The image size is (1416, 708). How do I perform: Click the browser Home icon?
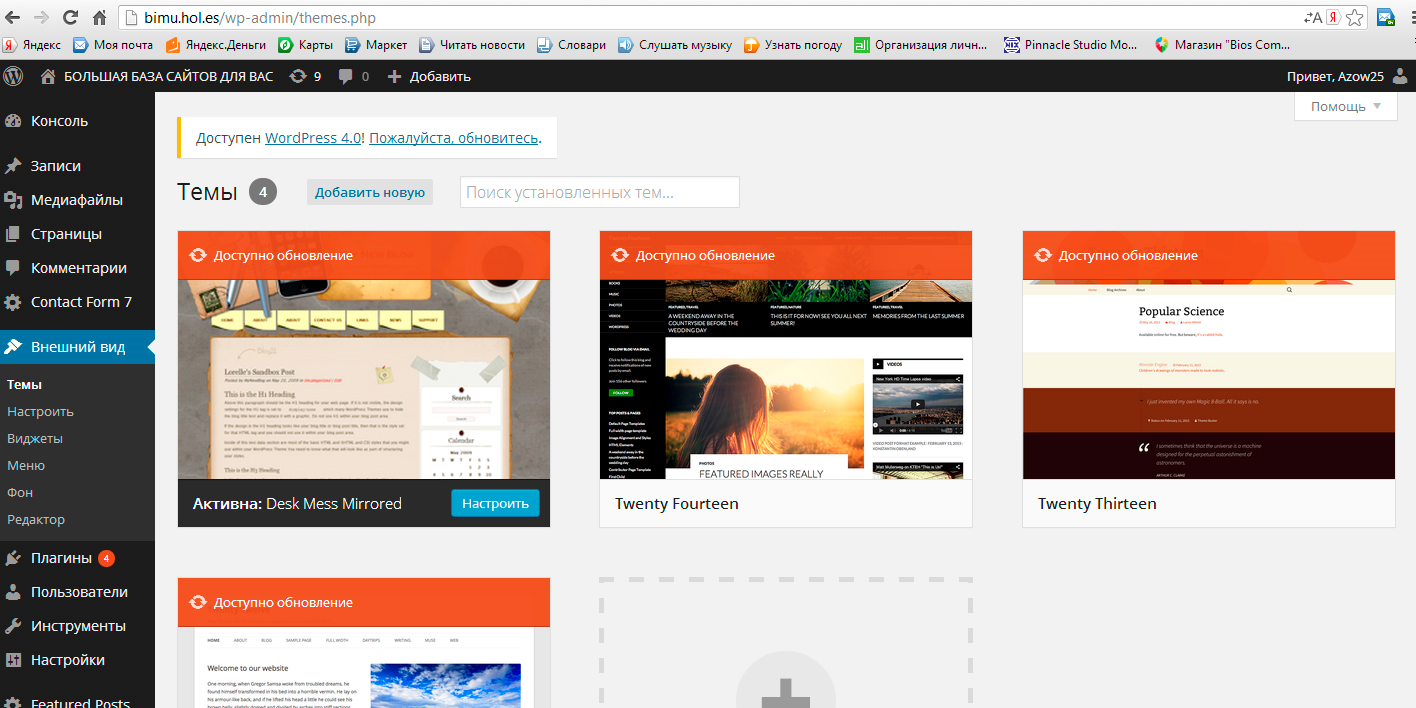[x=99, y=17]
